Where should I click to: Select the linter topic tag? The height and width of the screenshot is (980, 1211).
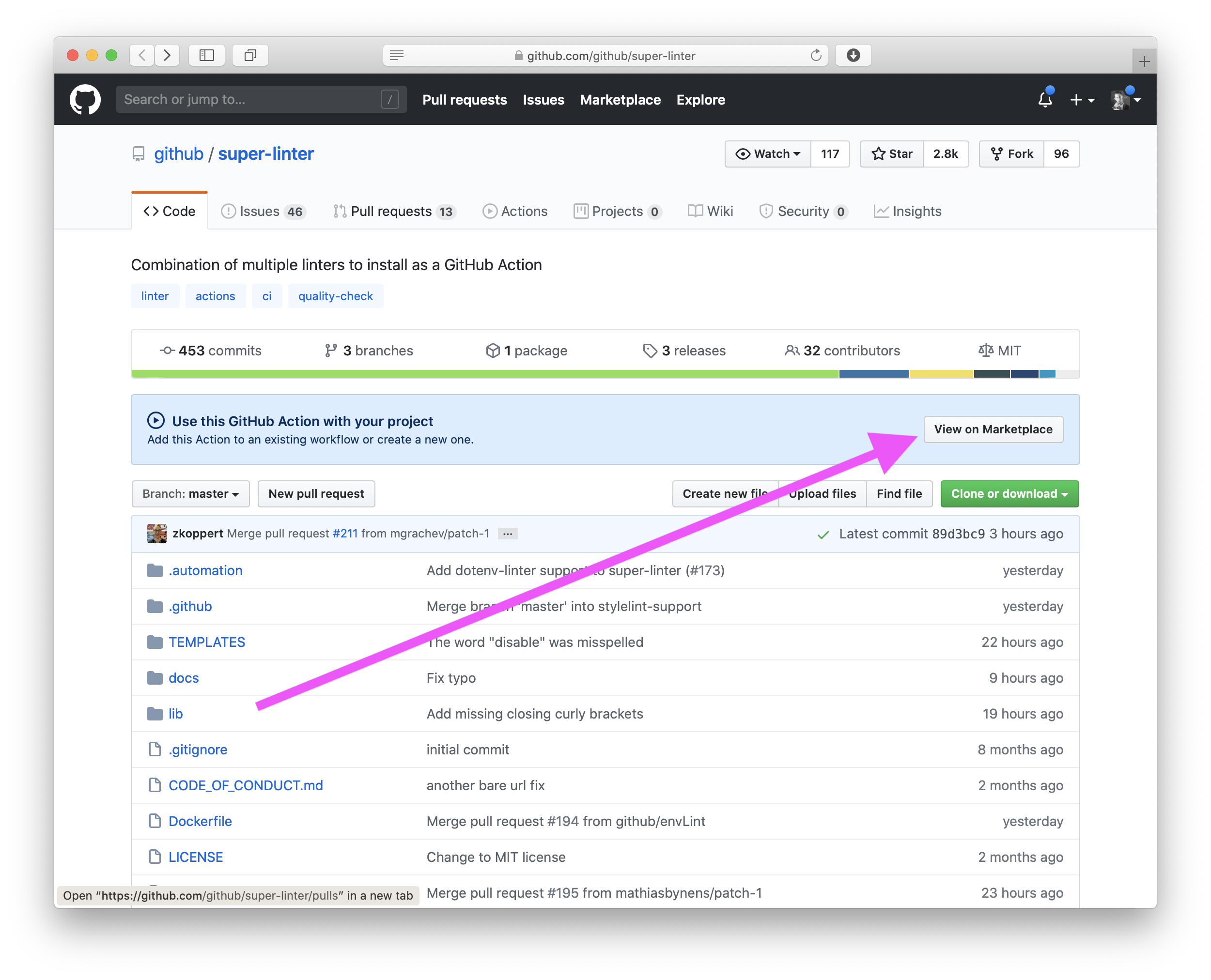pos(155,296)
